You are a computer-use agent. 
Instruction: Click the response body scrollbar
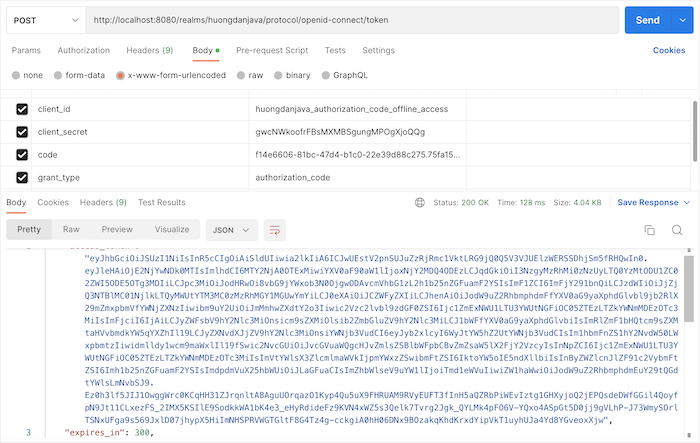[x=689, y=288]
